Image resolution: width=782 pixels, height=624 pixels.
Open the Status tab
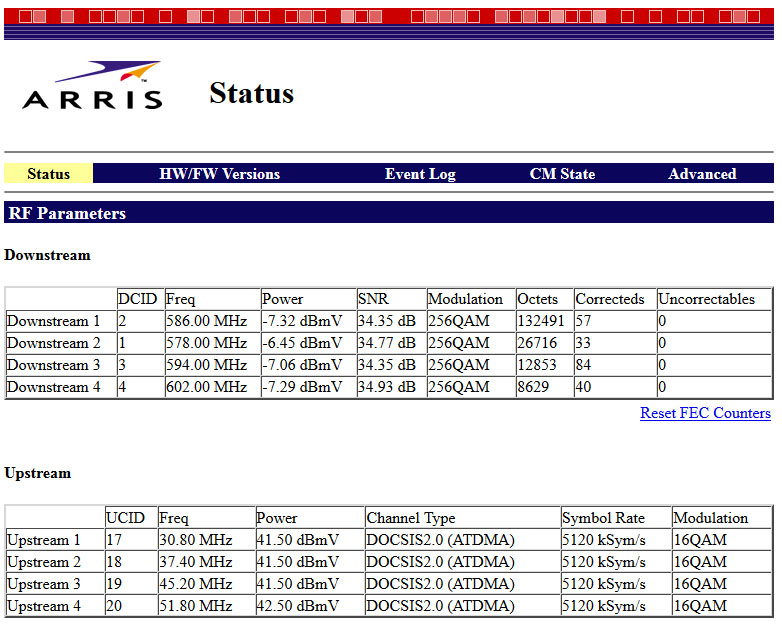pos(48,174)
